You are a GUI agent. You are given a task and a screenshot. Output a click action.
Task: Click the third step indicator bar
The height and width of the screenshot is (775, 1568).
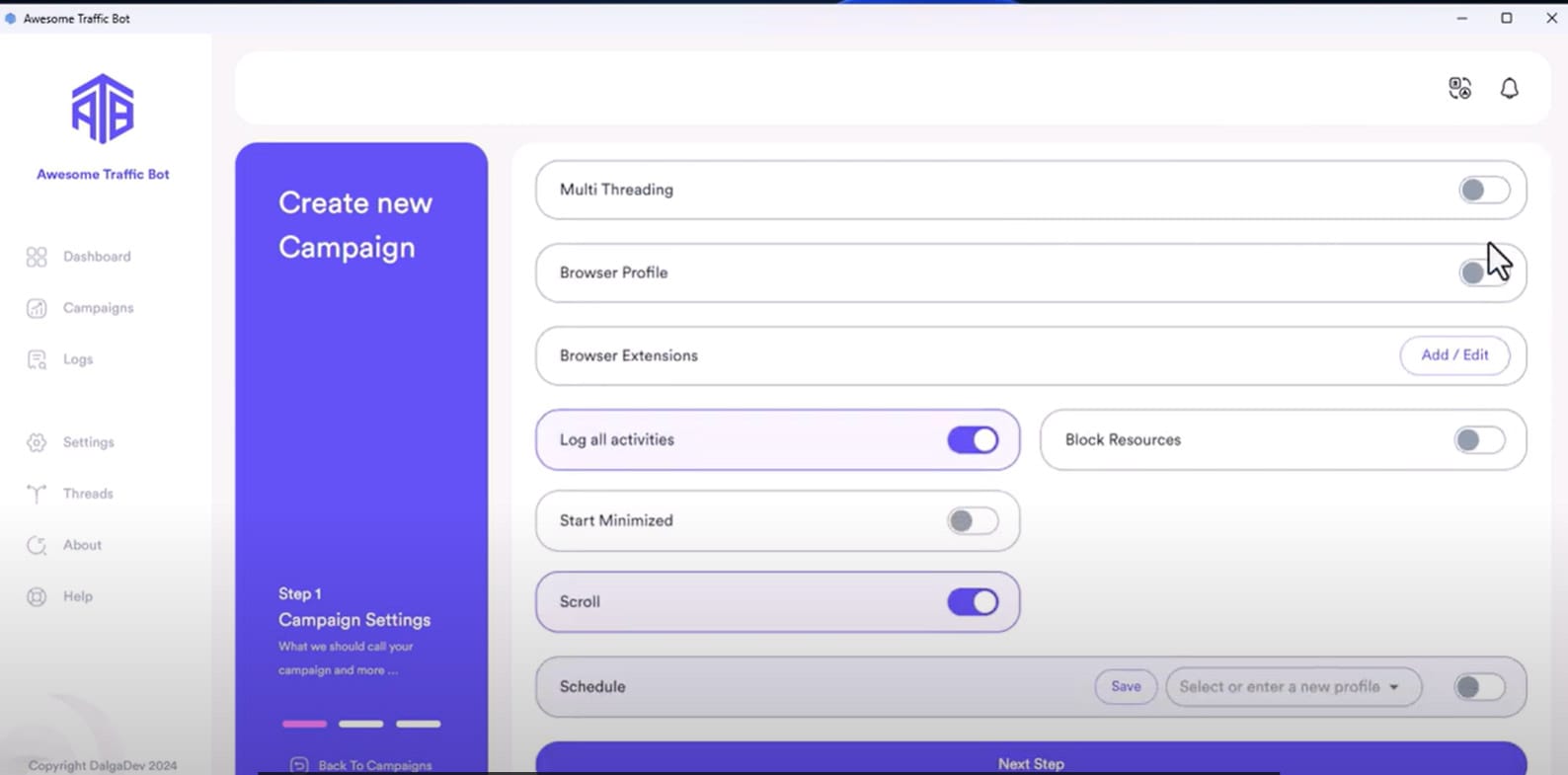[x=419, y=724]
